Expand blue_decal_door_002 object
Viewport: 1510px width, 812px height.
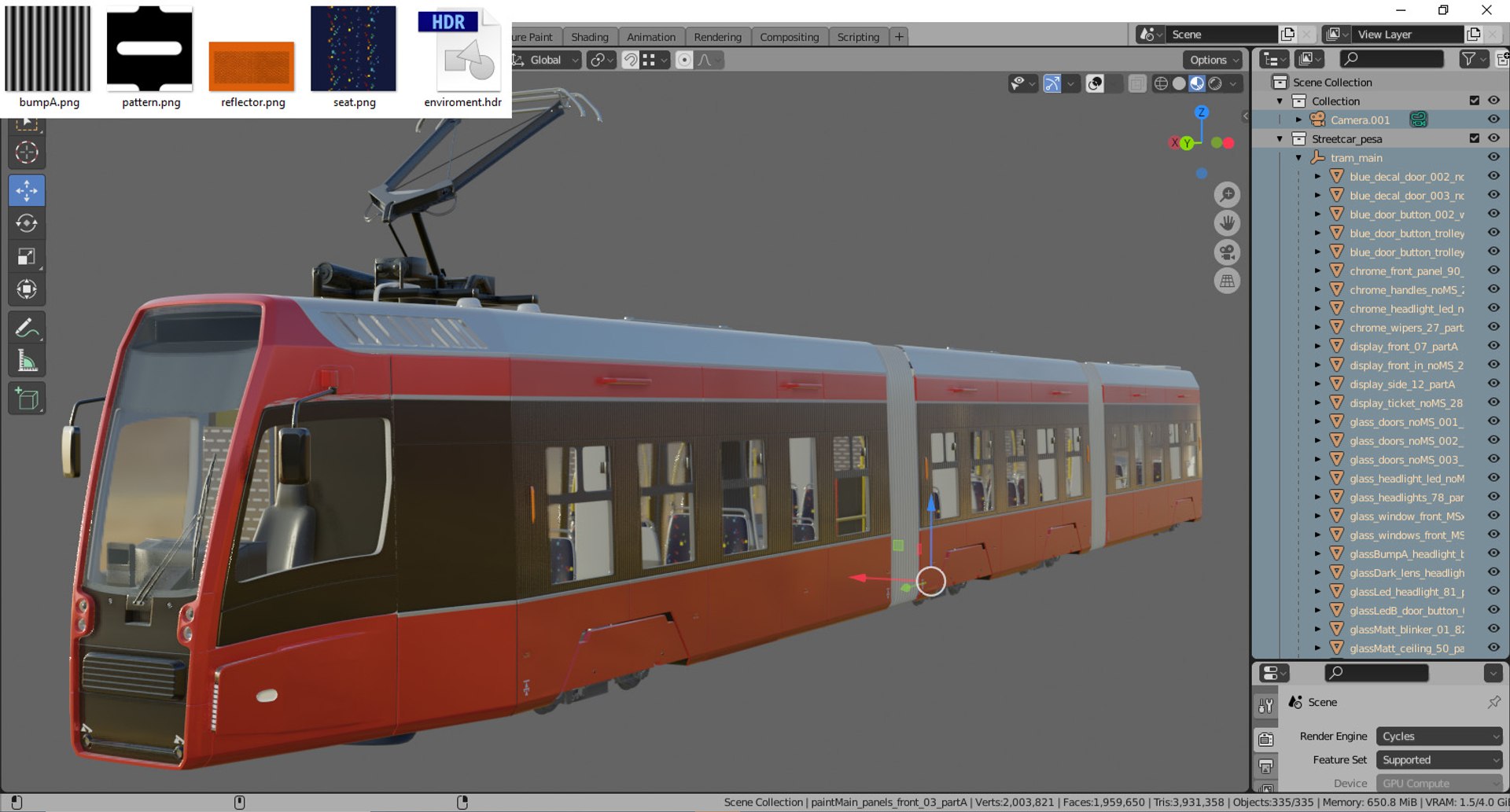point(1317,177)
